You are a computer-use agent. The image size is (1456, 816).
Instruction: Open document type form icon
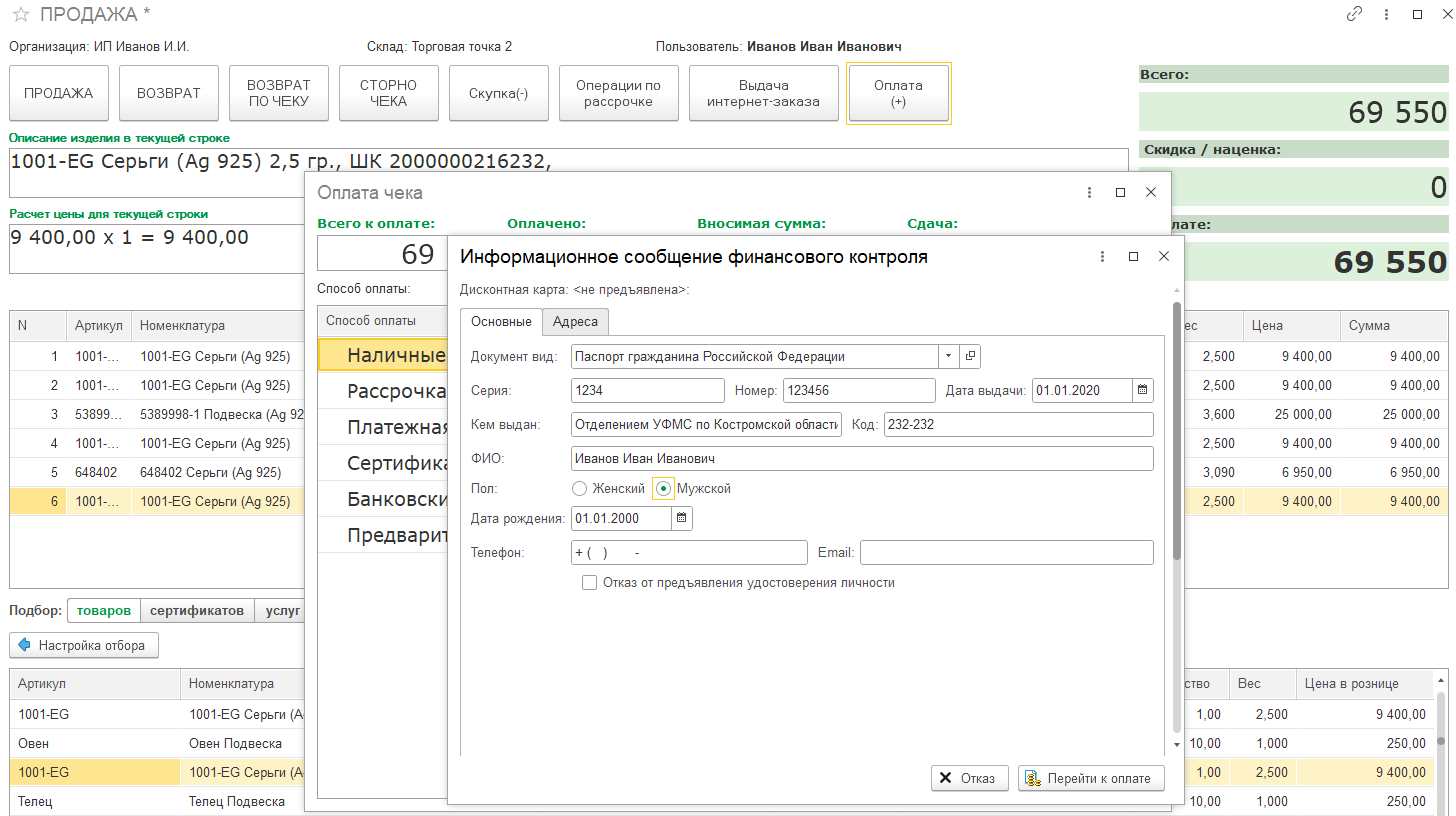[970, 356]
